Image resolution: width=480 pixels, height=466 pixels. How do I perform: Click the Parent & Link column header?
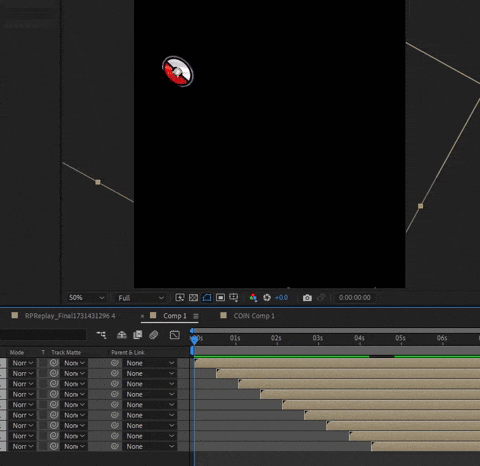128,352
